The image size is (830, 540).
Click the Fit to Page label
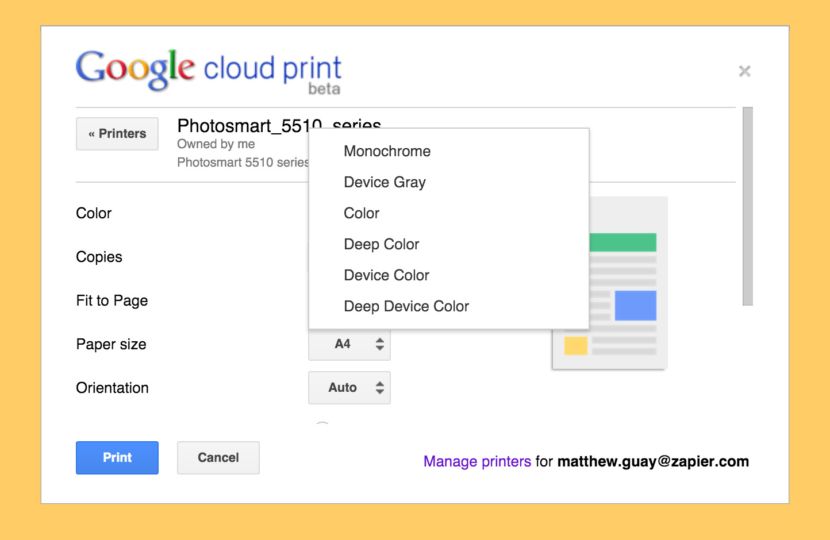(112, 300)
